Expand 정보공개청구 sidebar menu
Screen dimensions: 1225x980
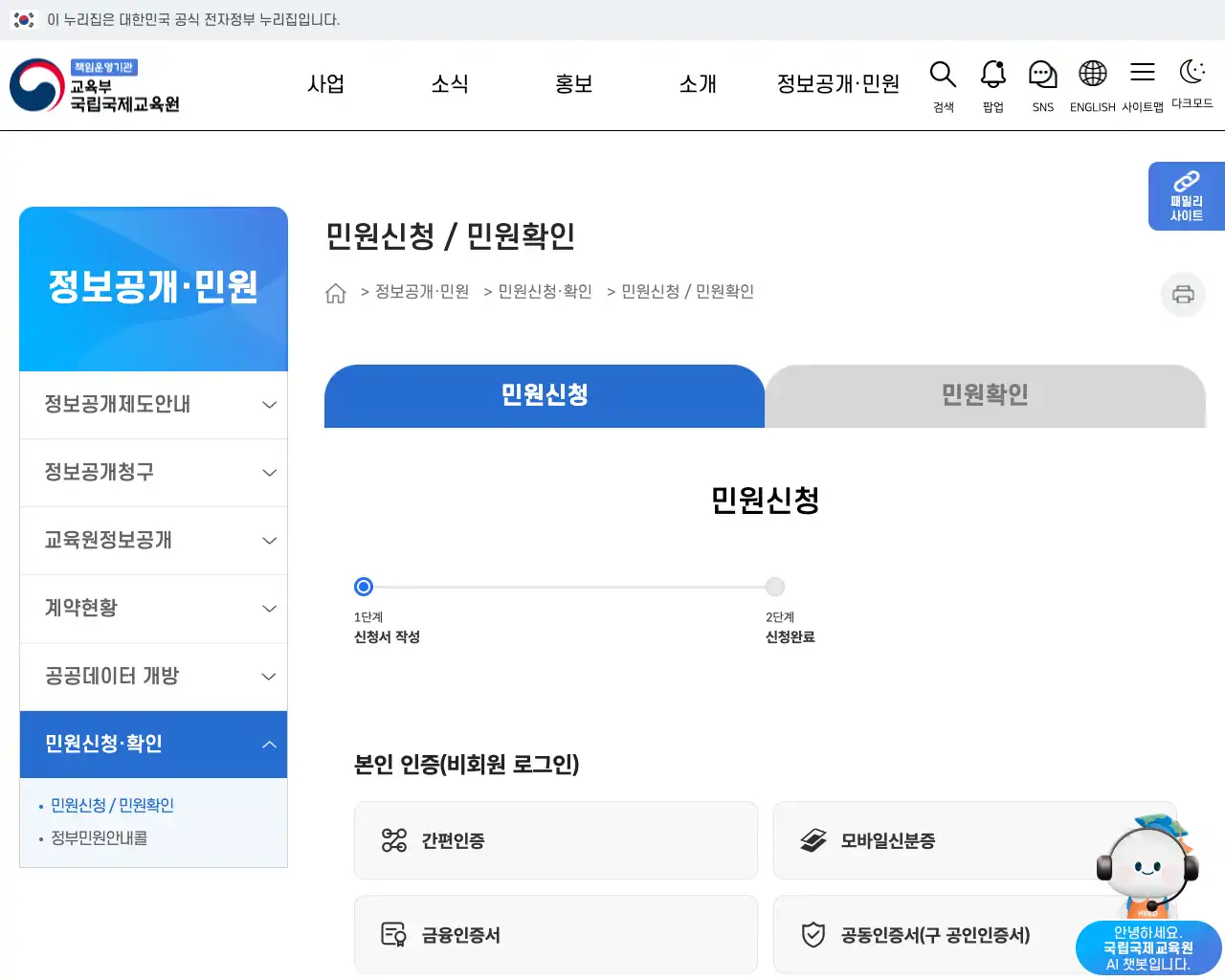(153, 473)
